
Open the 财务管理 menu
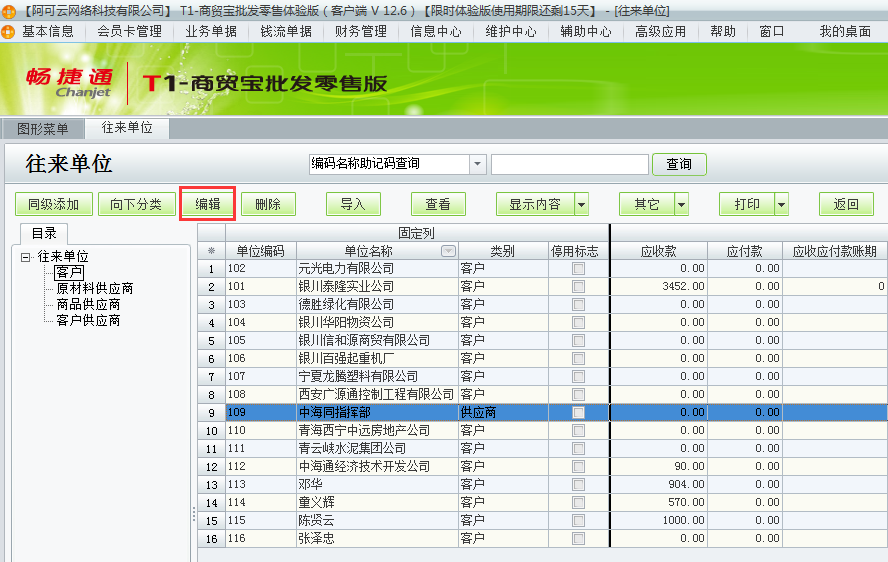point(361,32)
